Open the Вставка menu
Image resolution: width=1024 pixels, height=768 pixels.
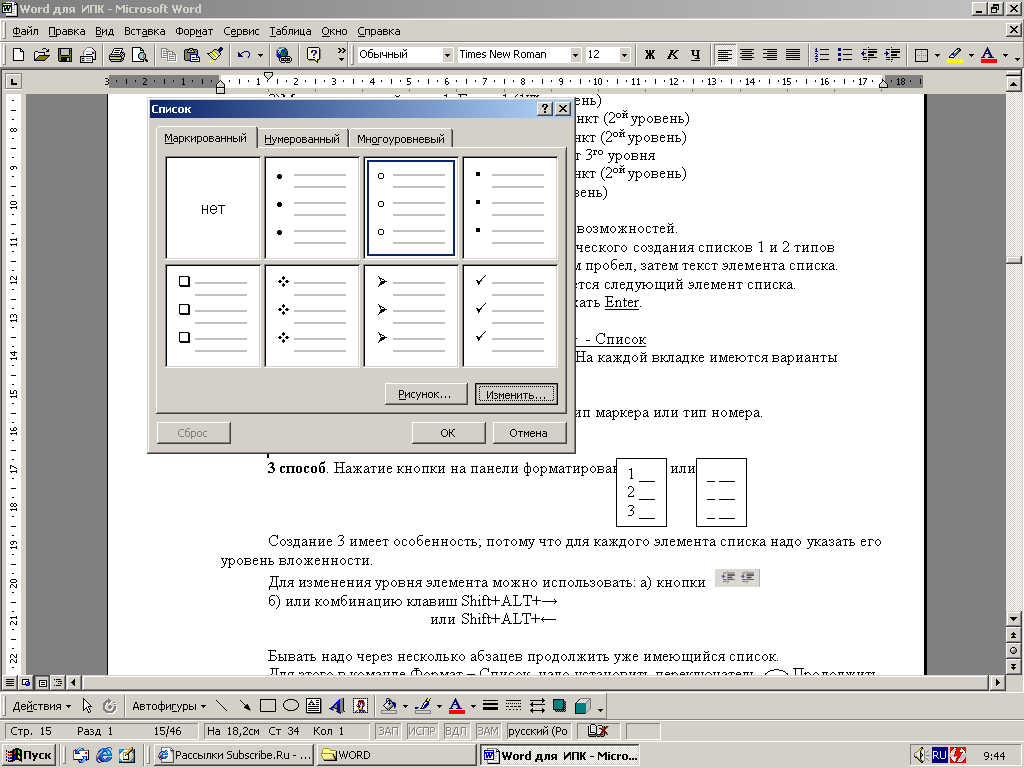[x=144, y=31]
